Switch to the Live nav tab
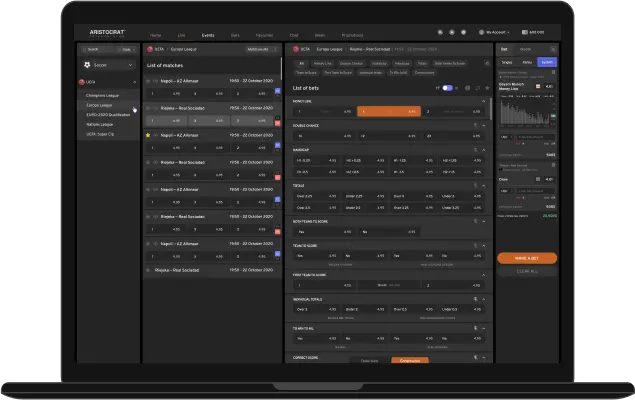This screenshot has height=400, width=635. [x=181, y=35]
